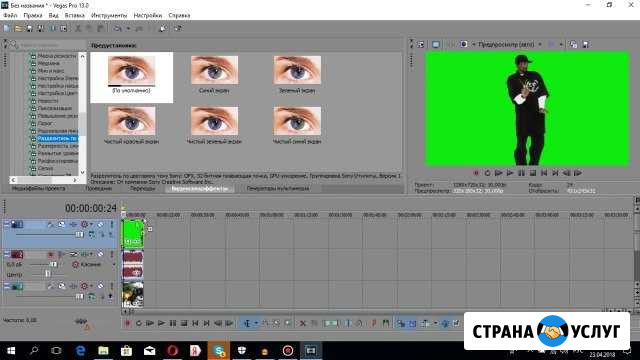Open the Undo history dropdown arrow
640x360 pixels.
[128, 29]
